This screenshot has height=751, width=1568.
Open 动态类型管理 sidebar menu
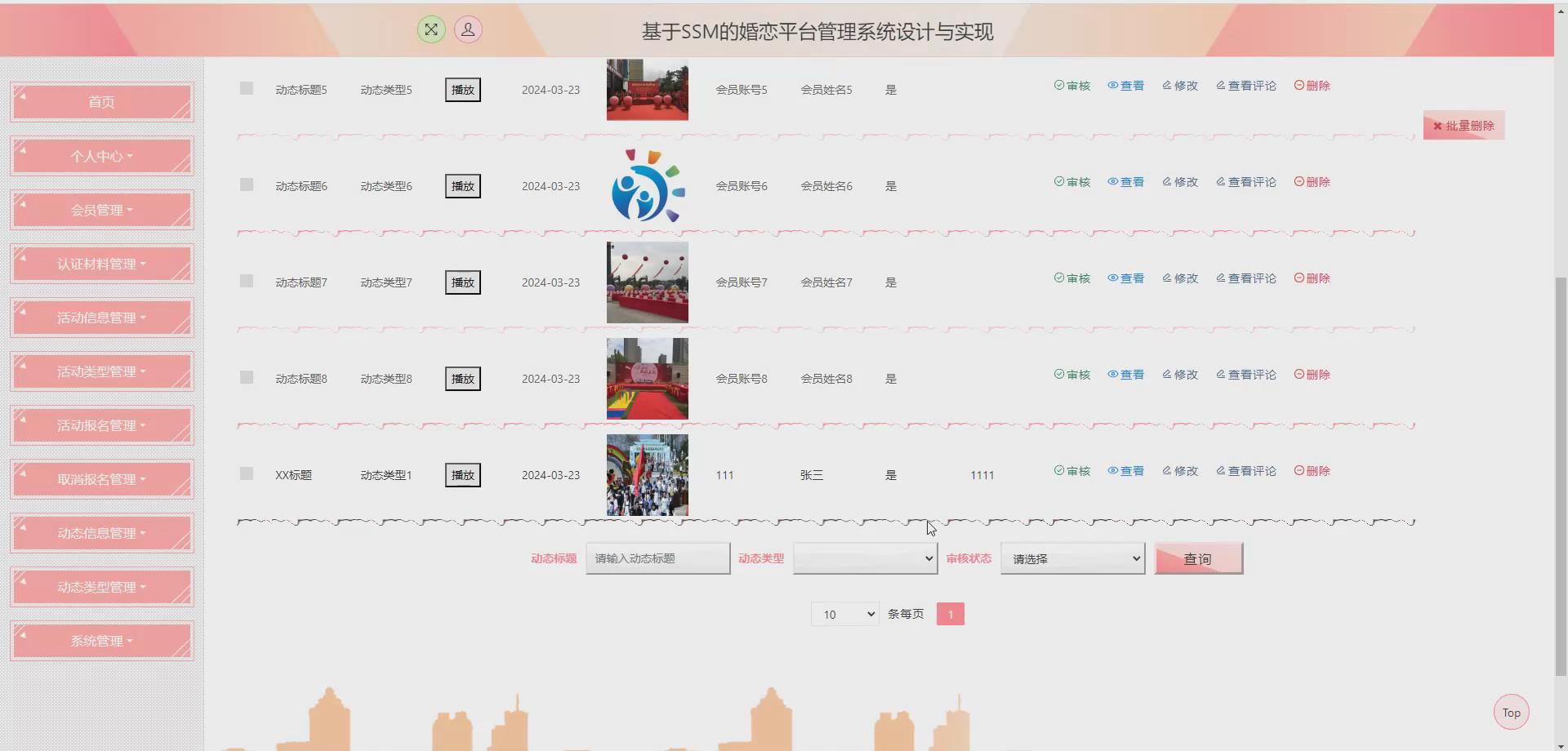102,587
